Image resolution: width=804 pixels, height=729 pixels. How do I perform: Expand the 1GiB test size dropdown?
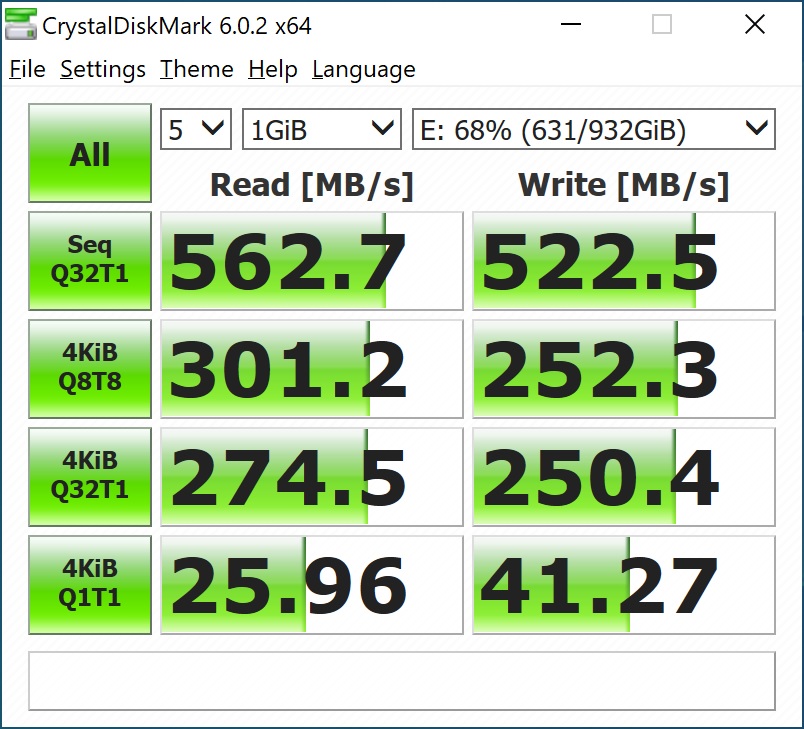(x=321, y=129)
